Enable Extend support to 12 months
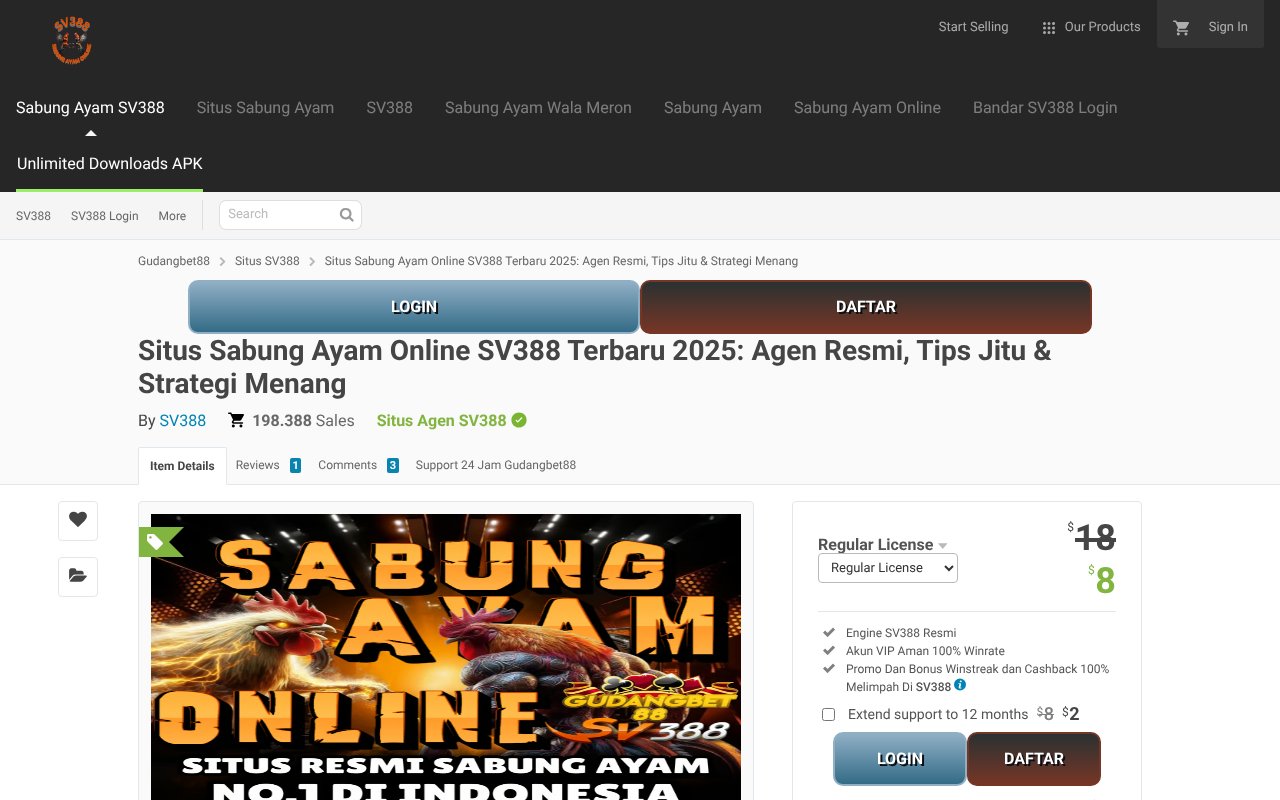This screenshot has height=800, width=1280. pos(828,714)
